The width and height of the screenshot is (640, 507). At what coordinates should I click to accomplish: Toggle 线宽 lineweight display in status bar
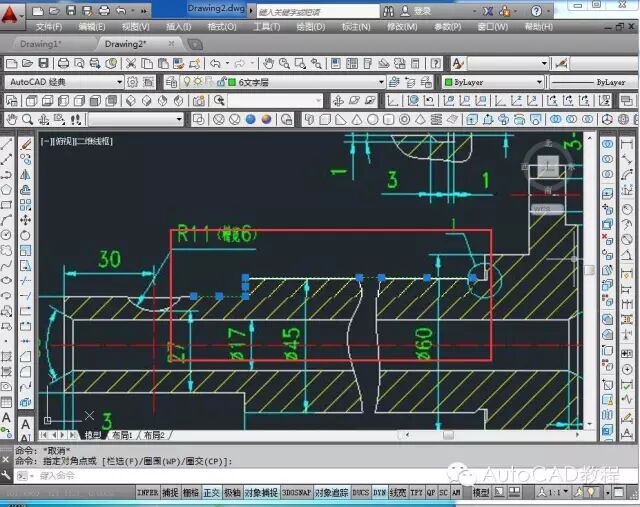tap(398, 493)
